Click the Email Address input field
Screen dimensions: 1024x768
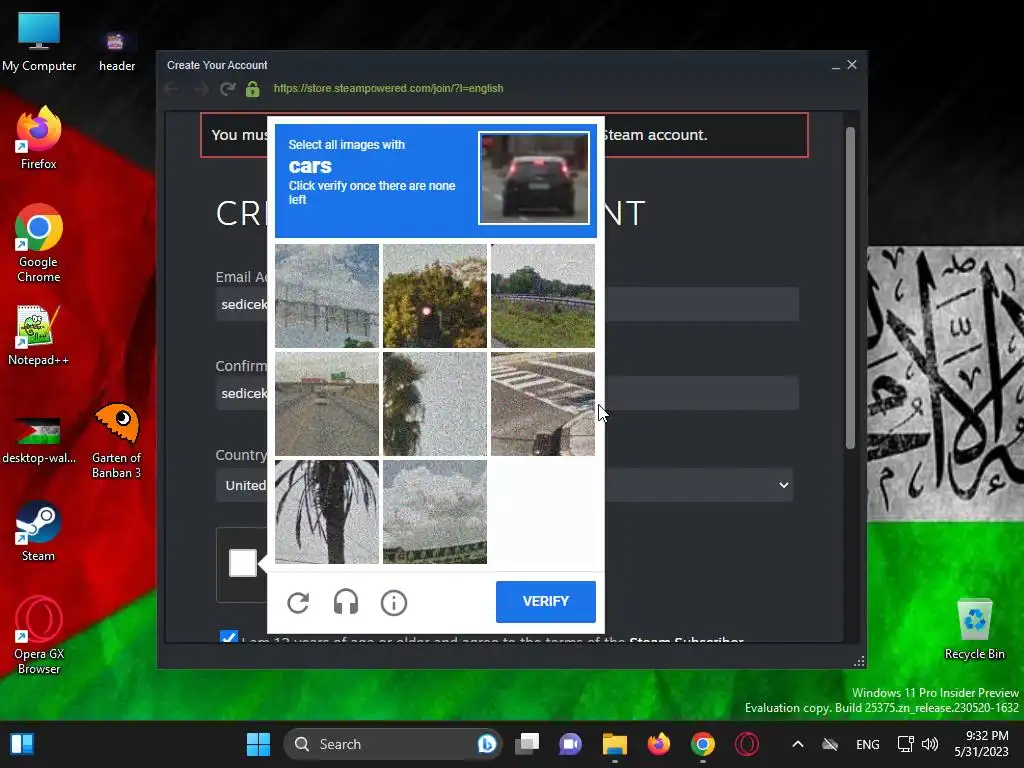[x=507, y=304]
